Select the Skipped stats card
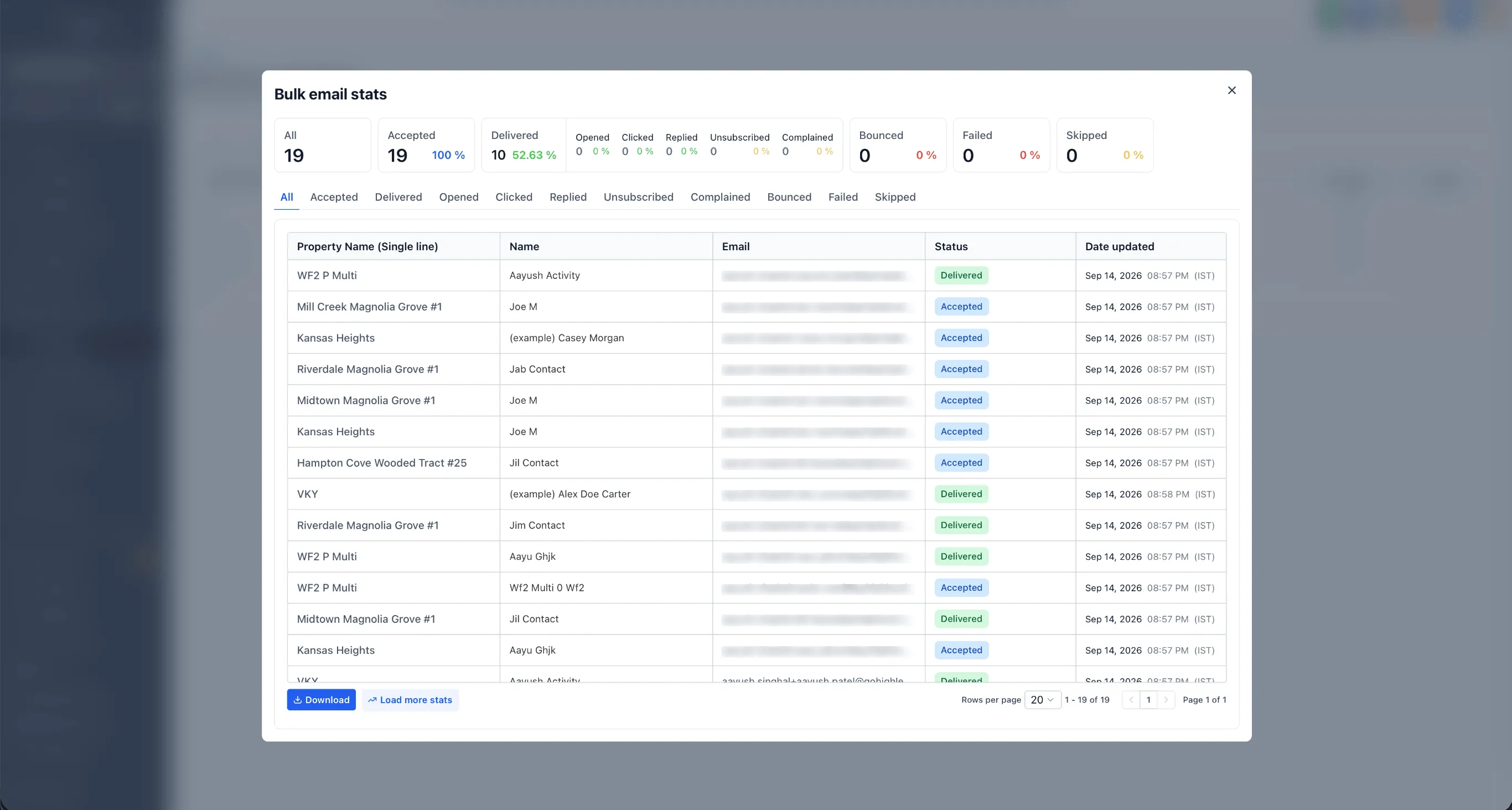 coord(1105,145)
